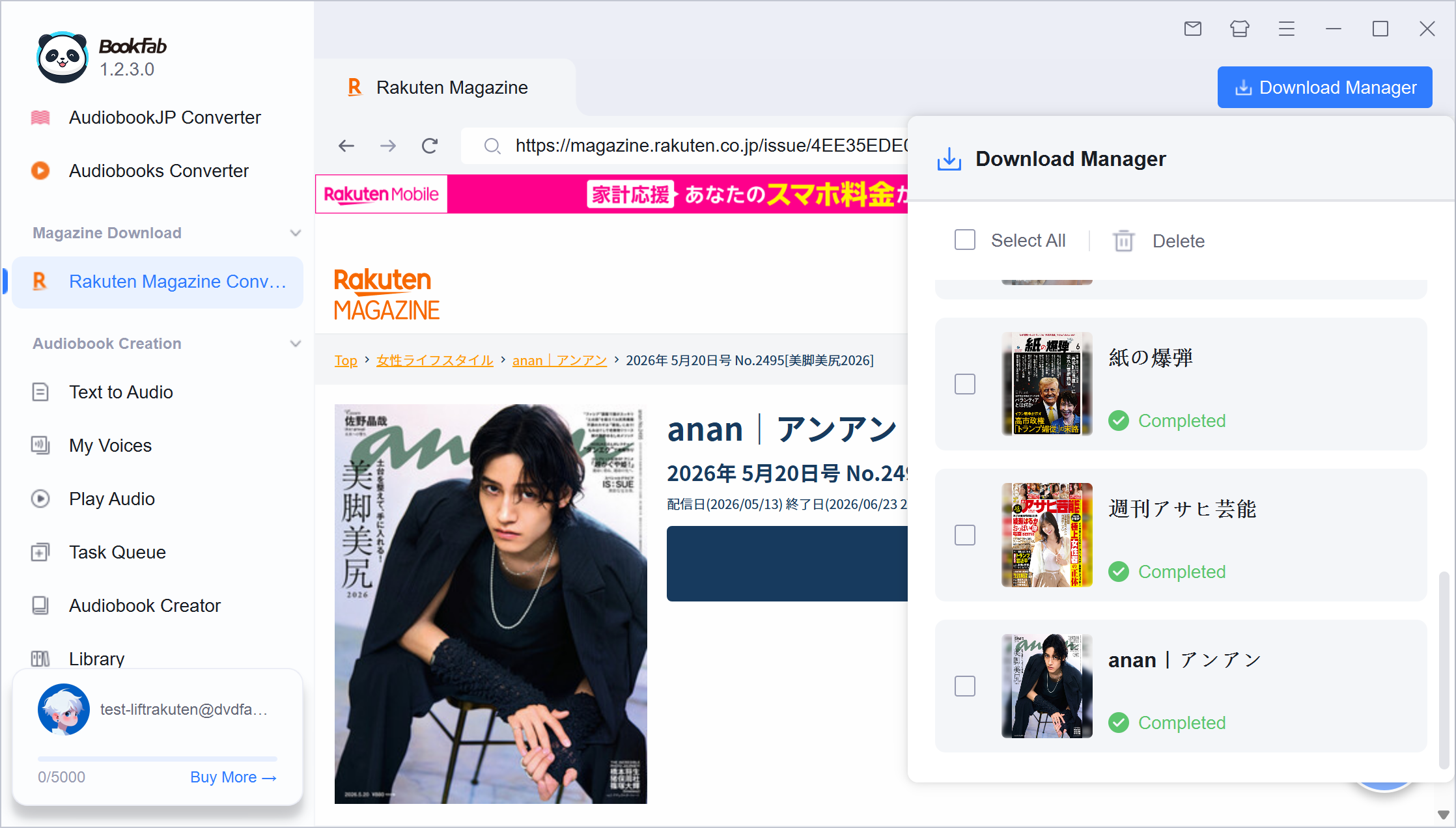The image size is (1456, 828).
Task: Check the anan | アンアン download checkbox
Action: pos(965,686)
